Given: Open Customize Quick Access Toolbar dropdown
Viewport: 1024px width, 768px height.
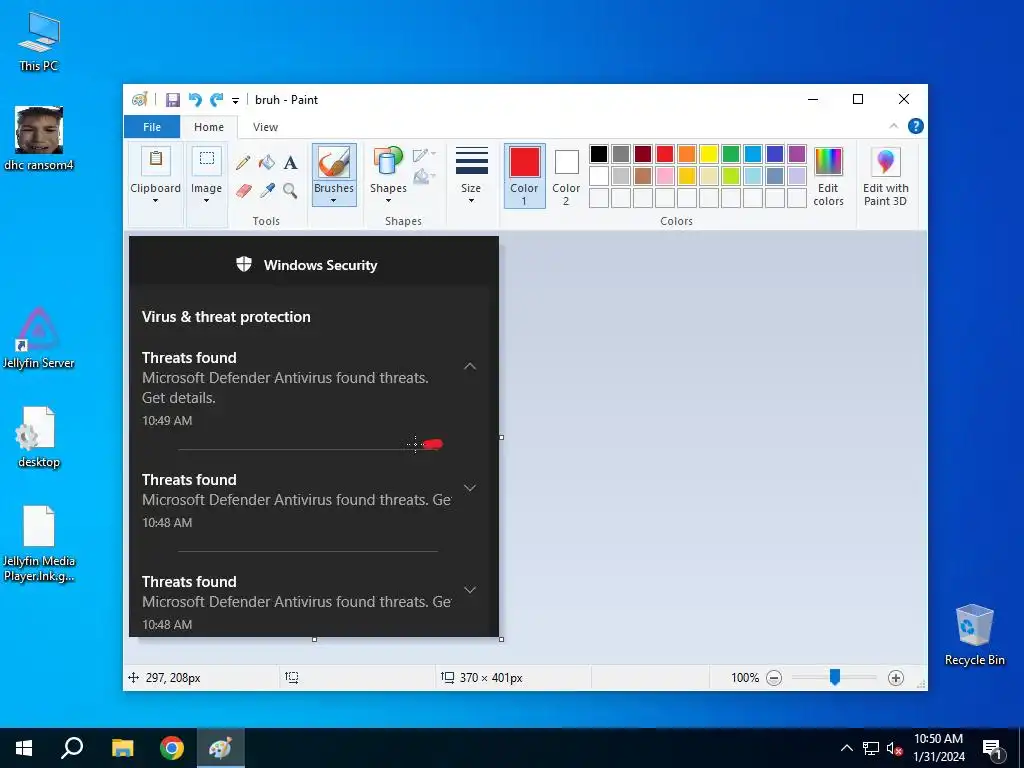Looking at the screenshot, I should tap(235, 101).
